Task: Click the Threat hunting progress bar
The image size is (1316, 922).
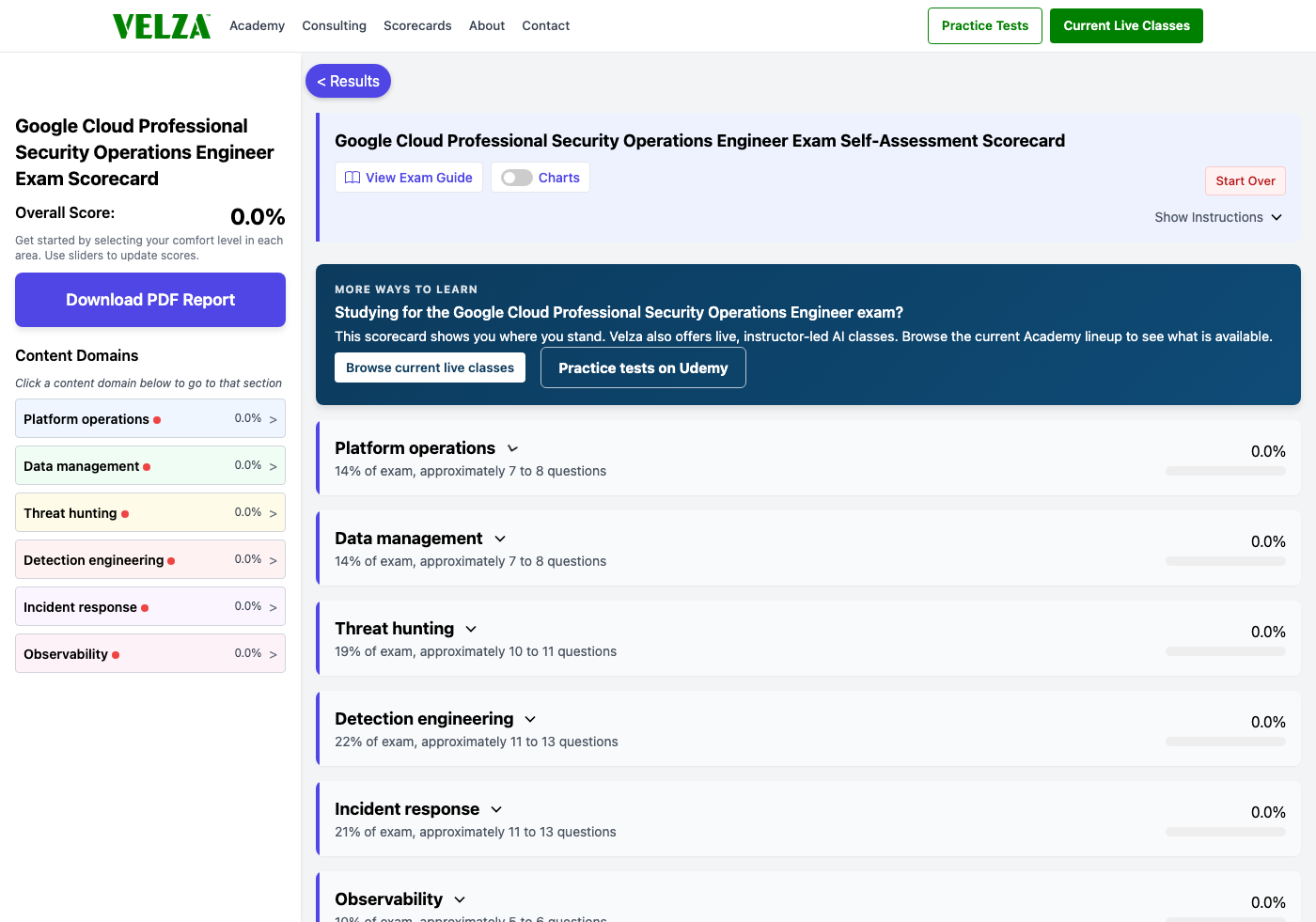Action: (x=1226, y=651)
